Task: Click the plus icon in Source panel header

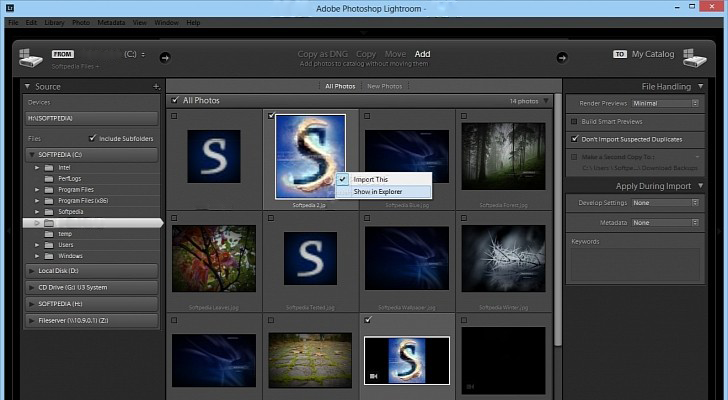Action: coord(155,87)
